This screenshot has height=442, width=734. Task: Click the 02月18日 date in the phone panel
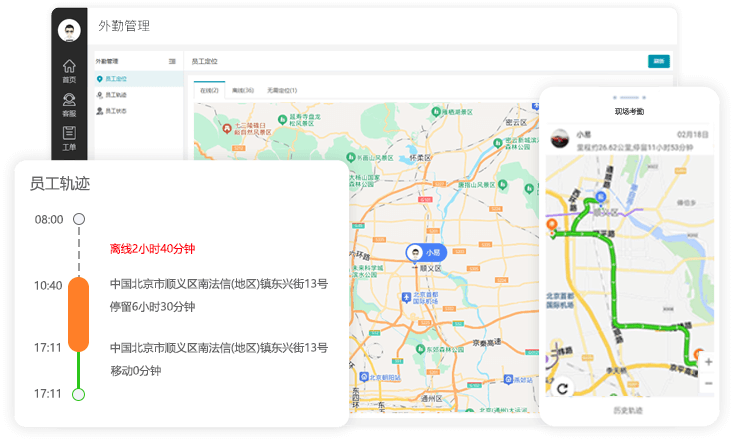(x=692, y=134)
